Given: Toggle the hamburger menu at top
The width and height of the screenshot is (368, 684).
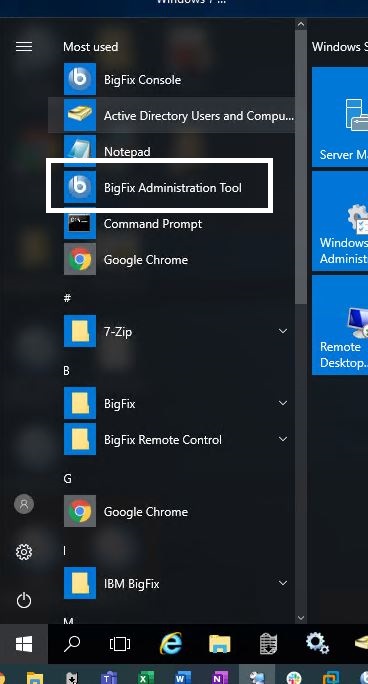Looking at the screenshot, I should pyautogui.click(x=24, y=47).
